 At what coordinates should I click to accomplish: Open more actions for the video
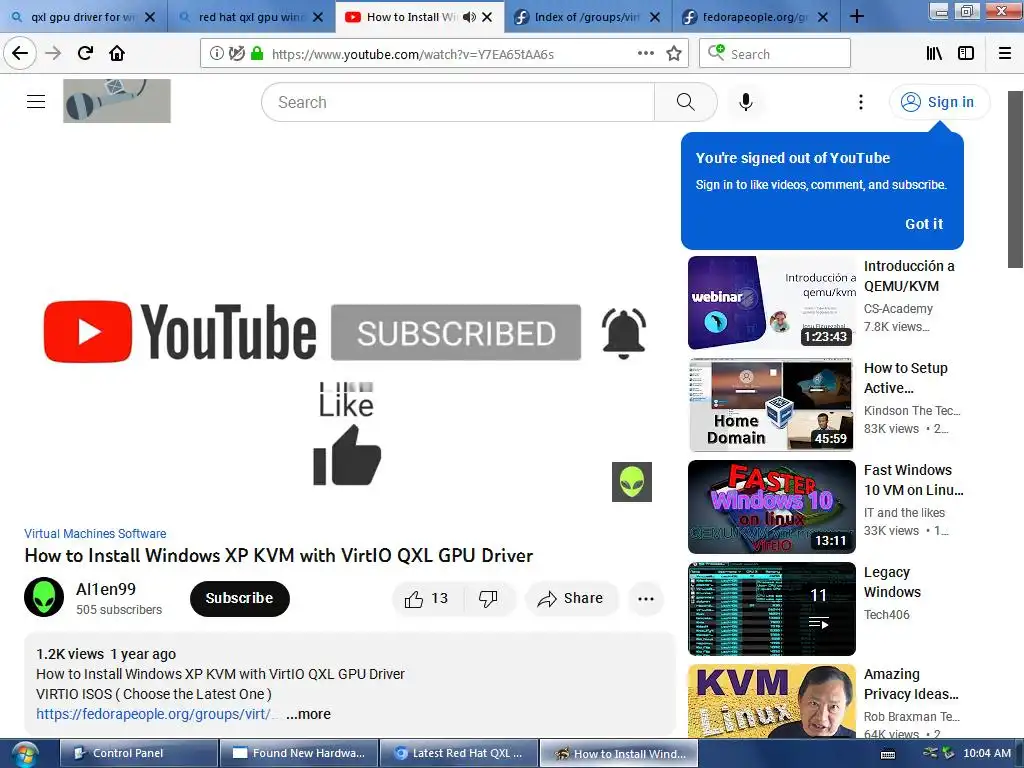(x=646, y=598)
